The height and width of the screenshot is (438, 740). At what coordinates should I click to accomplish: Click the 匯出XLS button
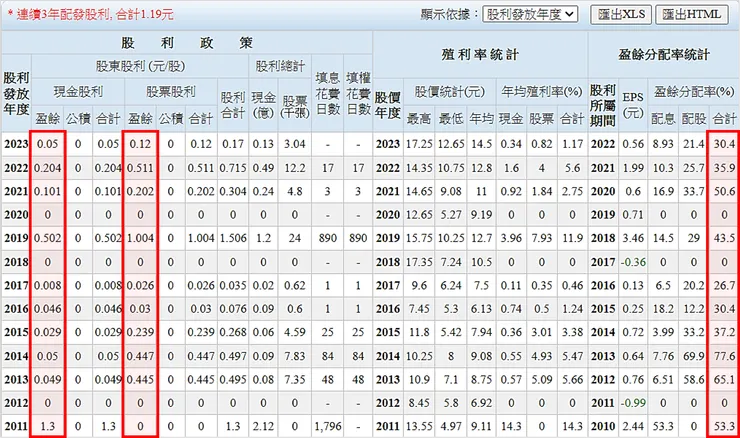pyautogui.click(x=621, y=15)
